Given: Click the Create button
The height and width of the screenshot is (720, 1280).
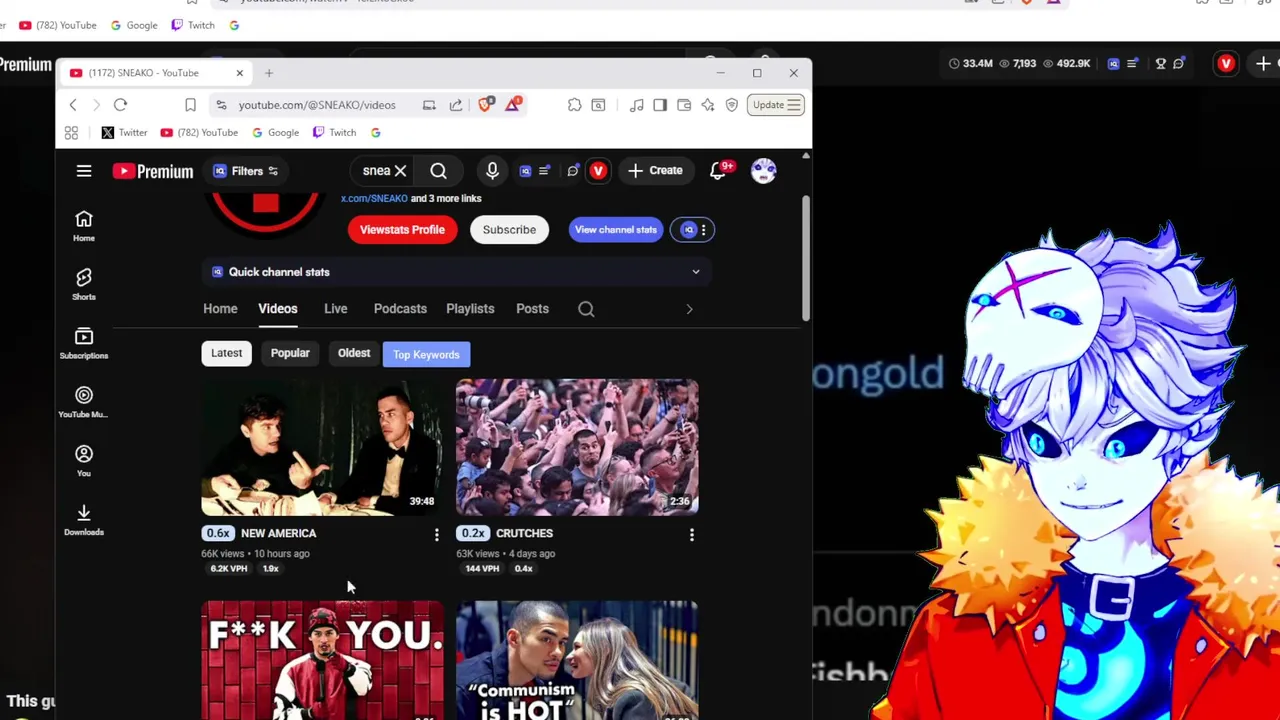Looking at the screenshot, I should tap(655, 171).
